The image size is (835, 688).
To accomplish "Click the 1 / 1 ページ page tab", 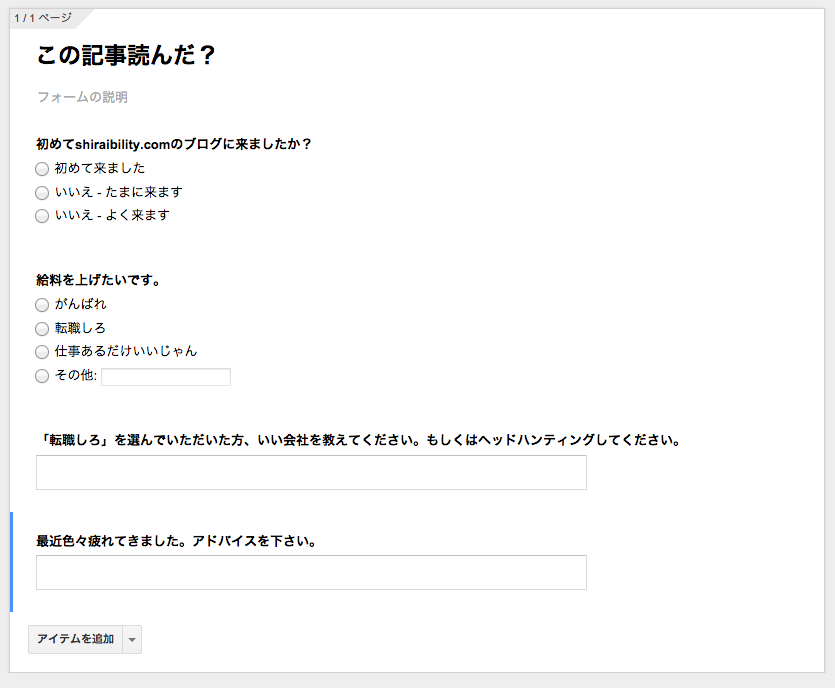I will [x=43, y=18].
